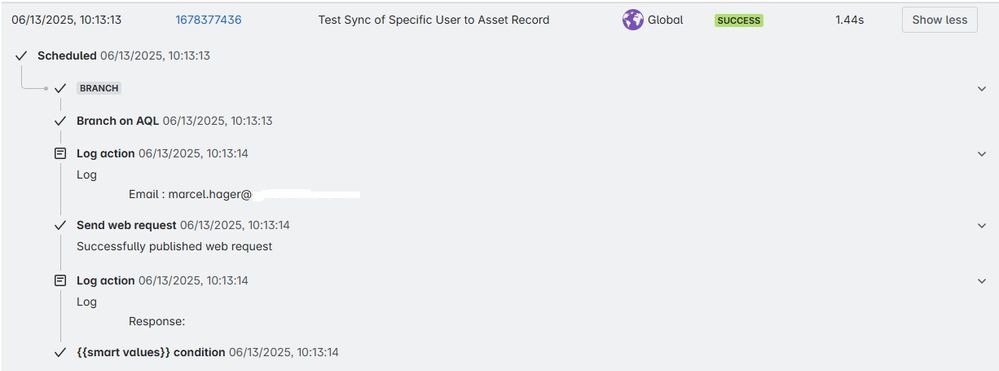Click the purple Global globe icon

click(633, 20)
